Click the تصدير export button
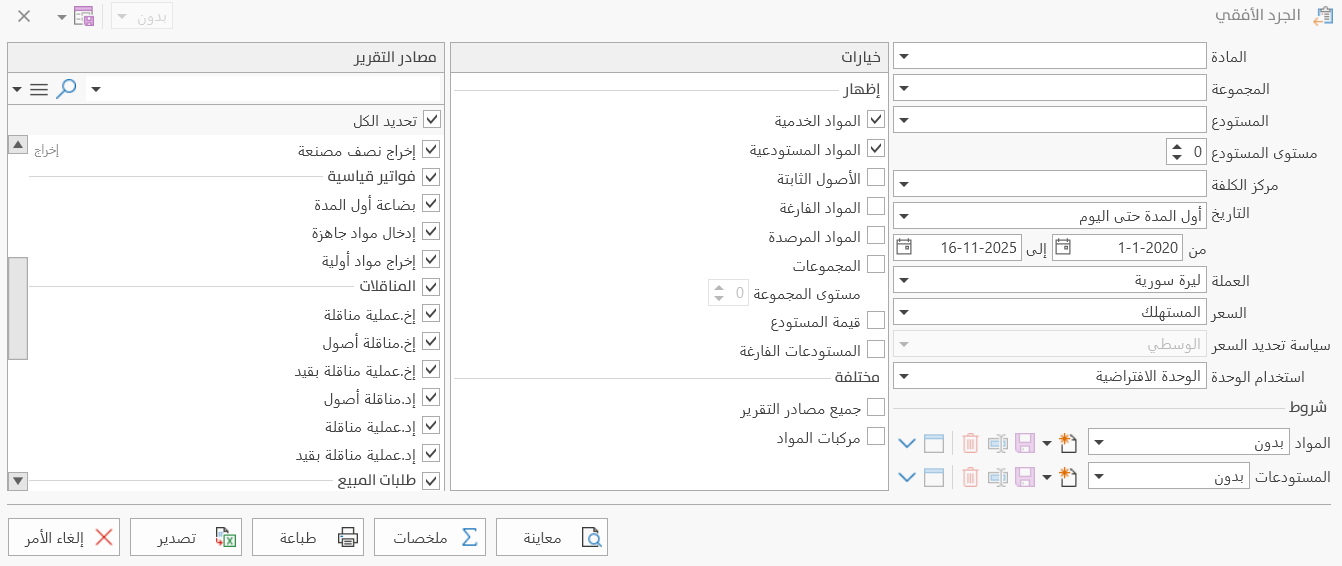This screenshot has width=1342, height=566. pos(186,537)
